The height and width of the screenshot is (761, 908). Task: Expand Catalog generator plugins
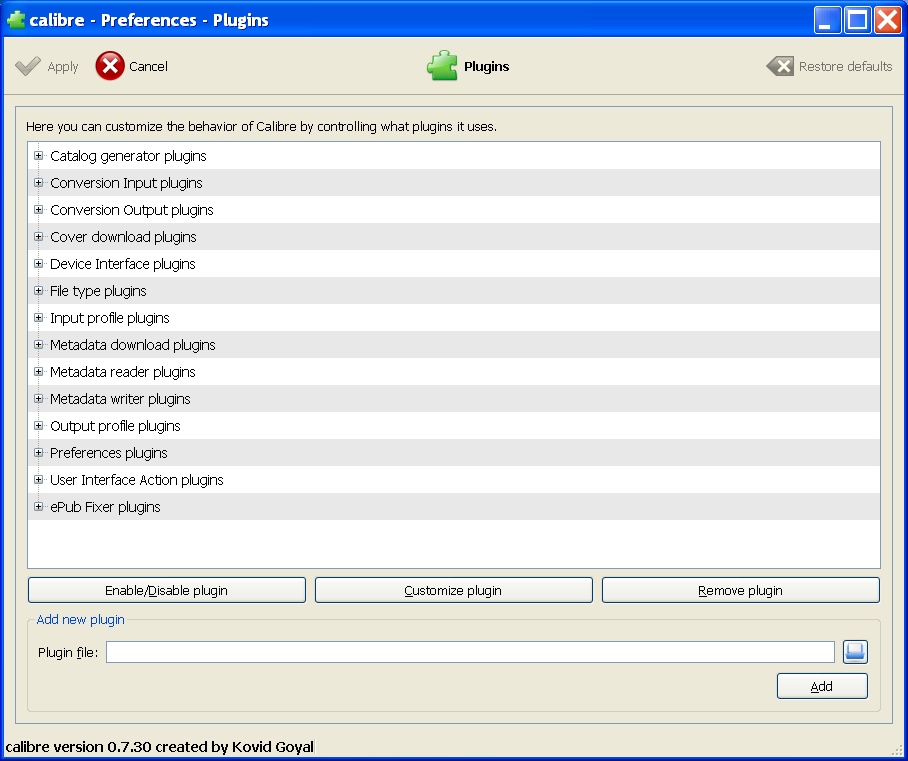(x=38, y=155)
